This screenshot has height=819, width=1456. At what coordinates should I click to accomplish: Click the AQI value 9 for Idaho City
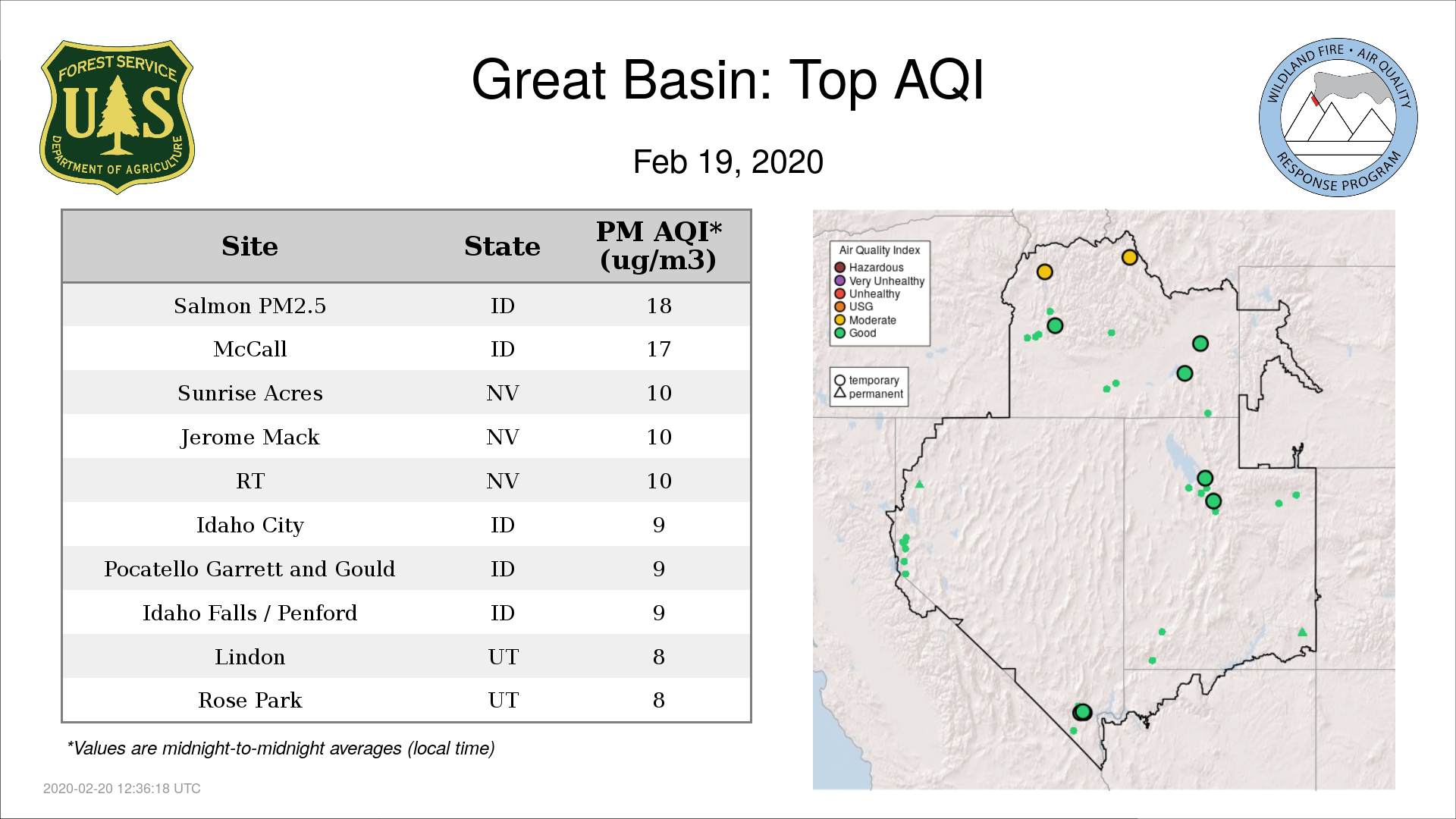[x=659, y=525]
